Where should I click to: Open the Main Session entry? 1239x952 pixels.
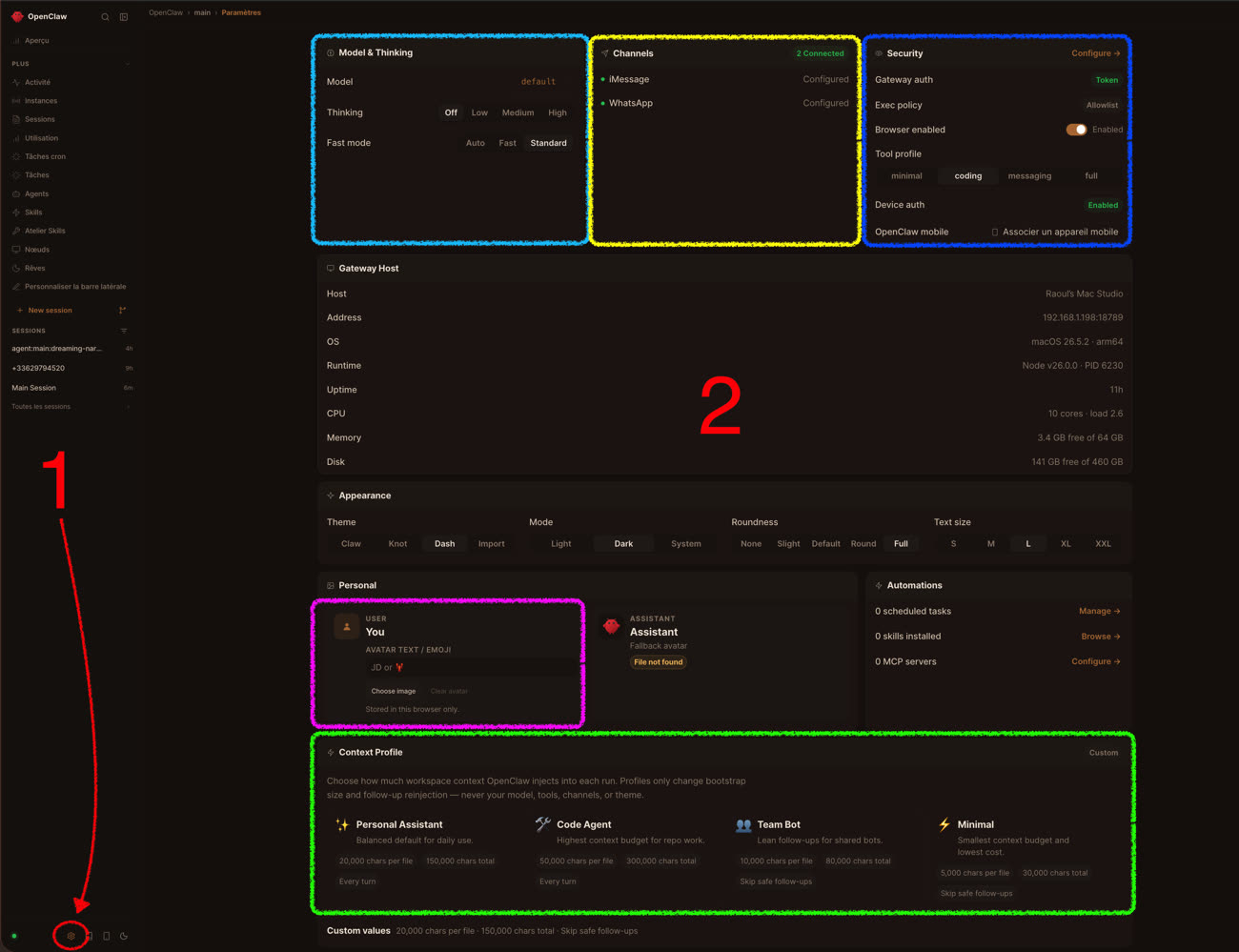click(x=71, y=388)
